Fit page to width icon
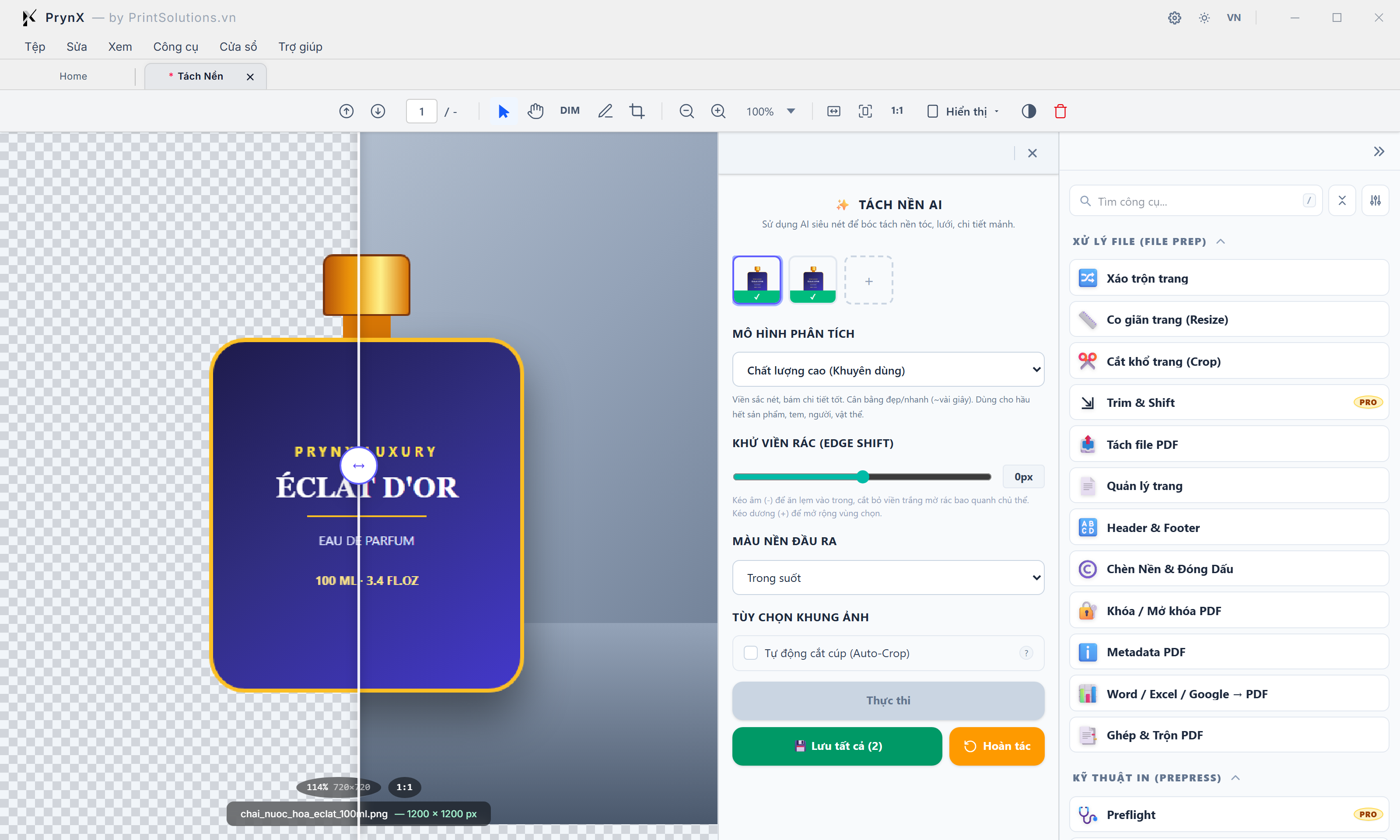1400x840 pixels. pos(833,111)
